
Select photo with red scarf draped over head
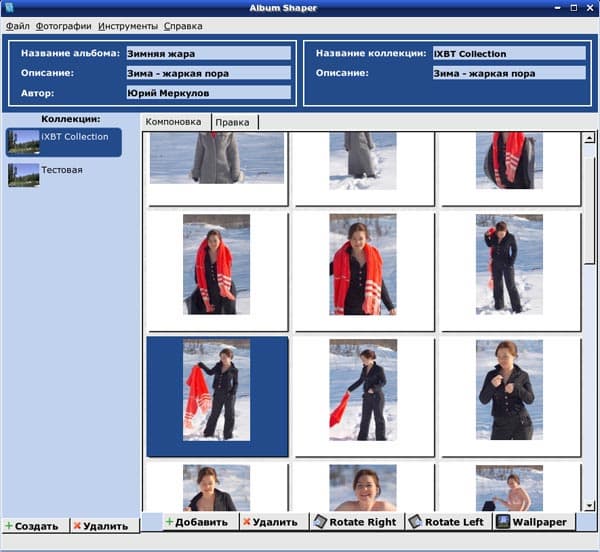(217, 264)
